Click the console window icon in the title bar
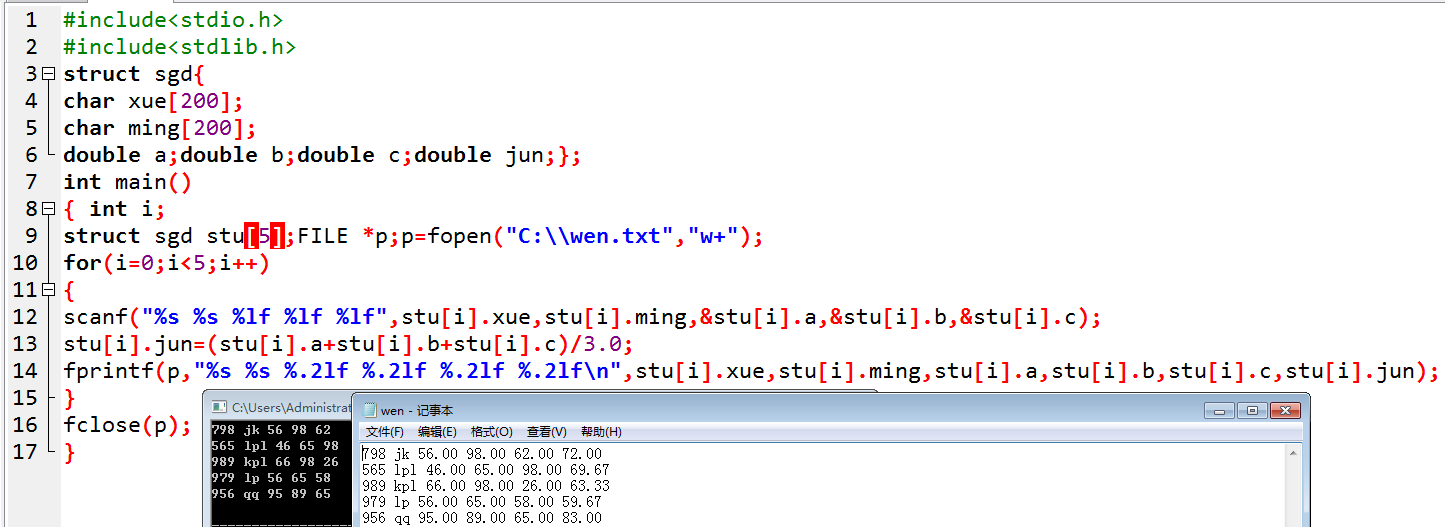Image resolution: width=1445 pixels, height=527 pixels. click(219, 407)
